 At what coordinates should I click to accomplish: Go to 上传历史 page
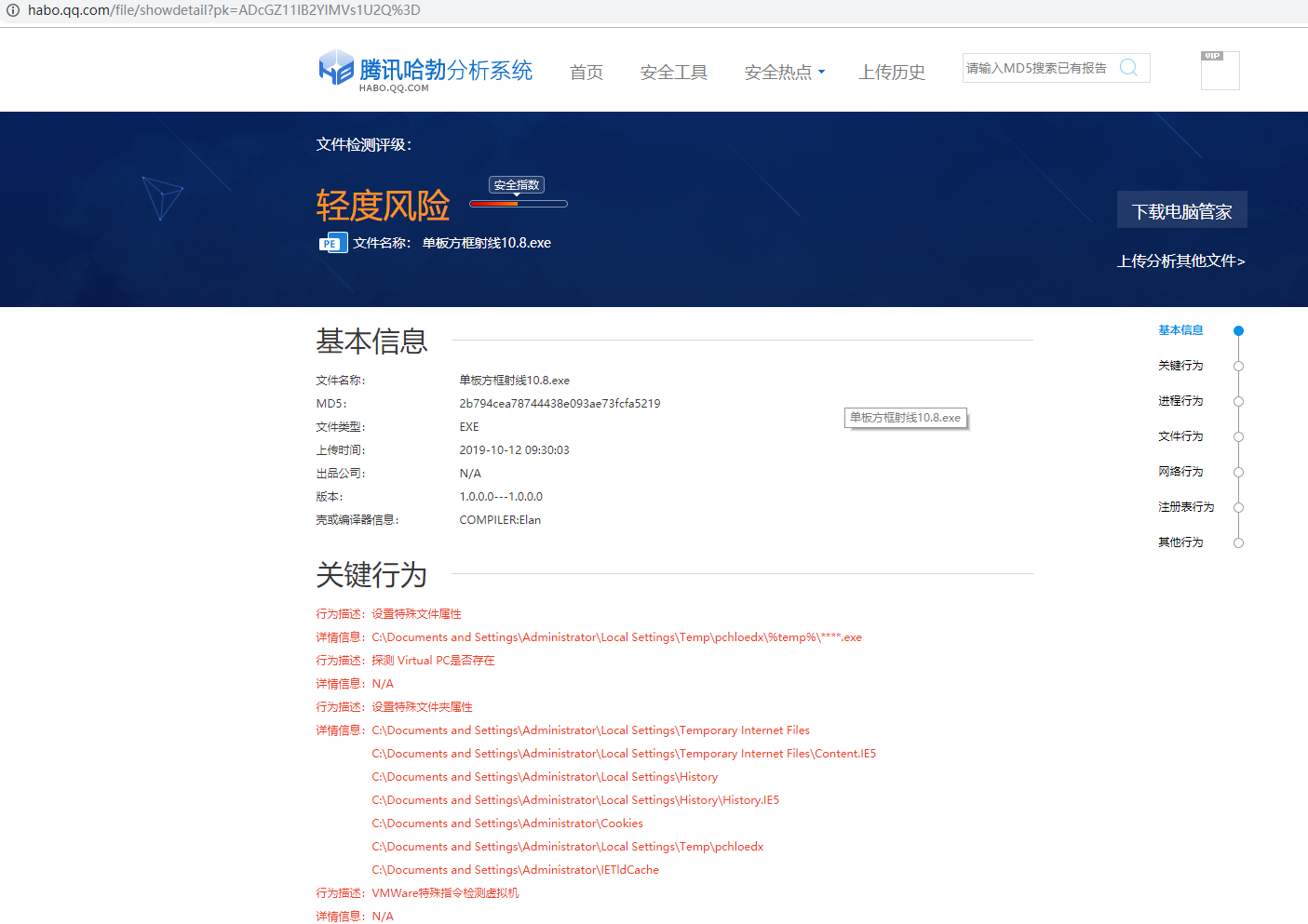coord(892,73)
